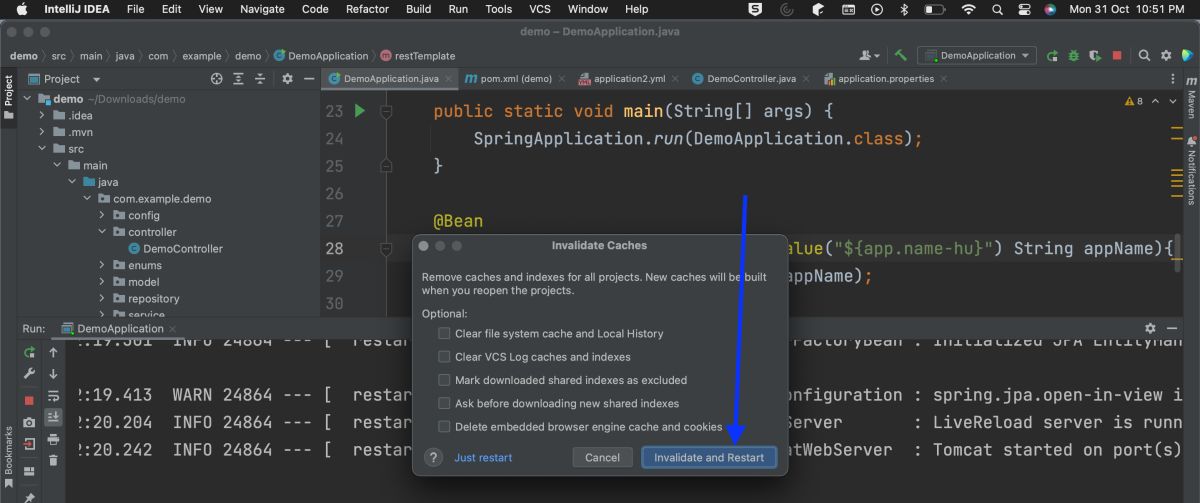Check Ask before downloading new shared indexes
Screen dimensions: 1200x503
pos(444,403)
